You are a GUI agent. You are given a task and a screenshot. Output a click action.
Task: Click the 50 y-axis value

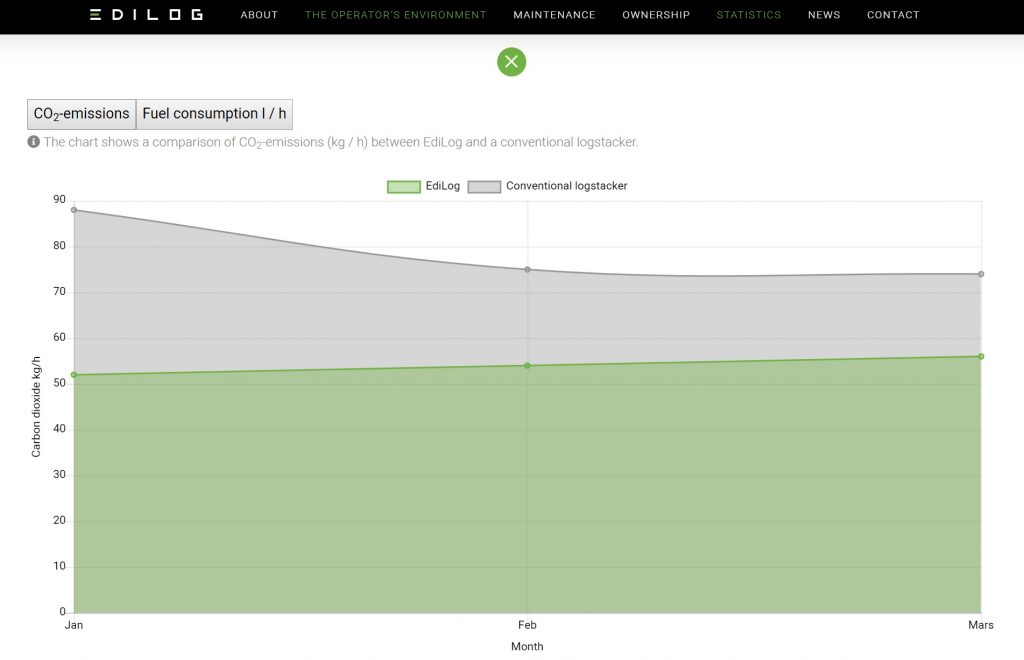pos(59,383)
